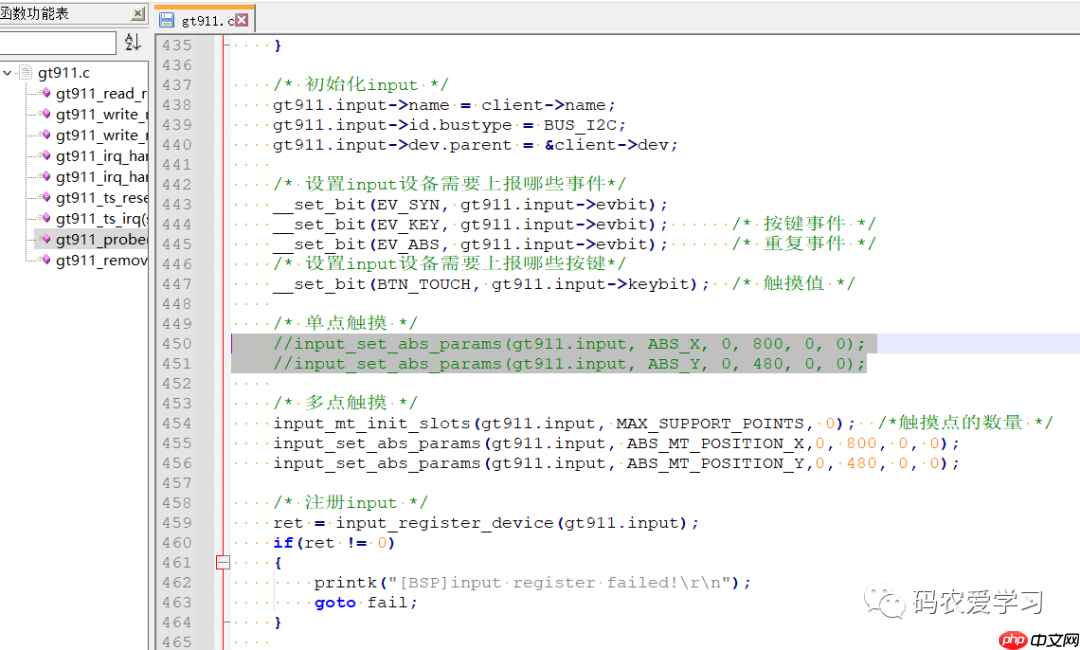Image resolution: width=1080 pixels, height=650 pixels.
Task: Select gt911.c file tree root
Action: [64, 72]
